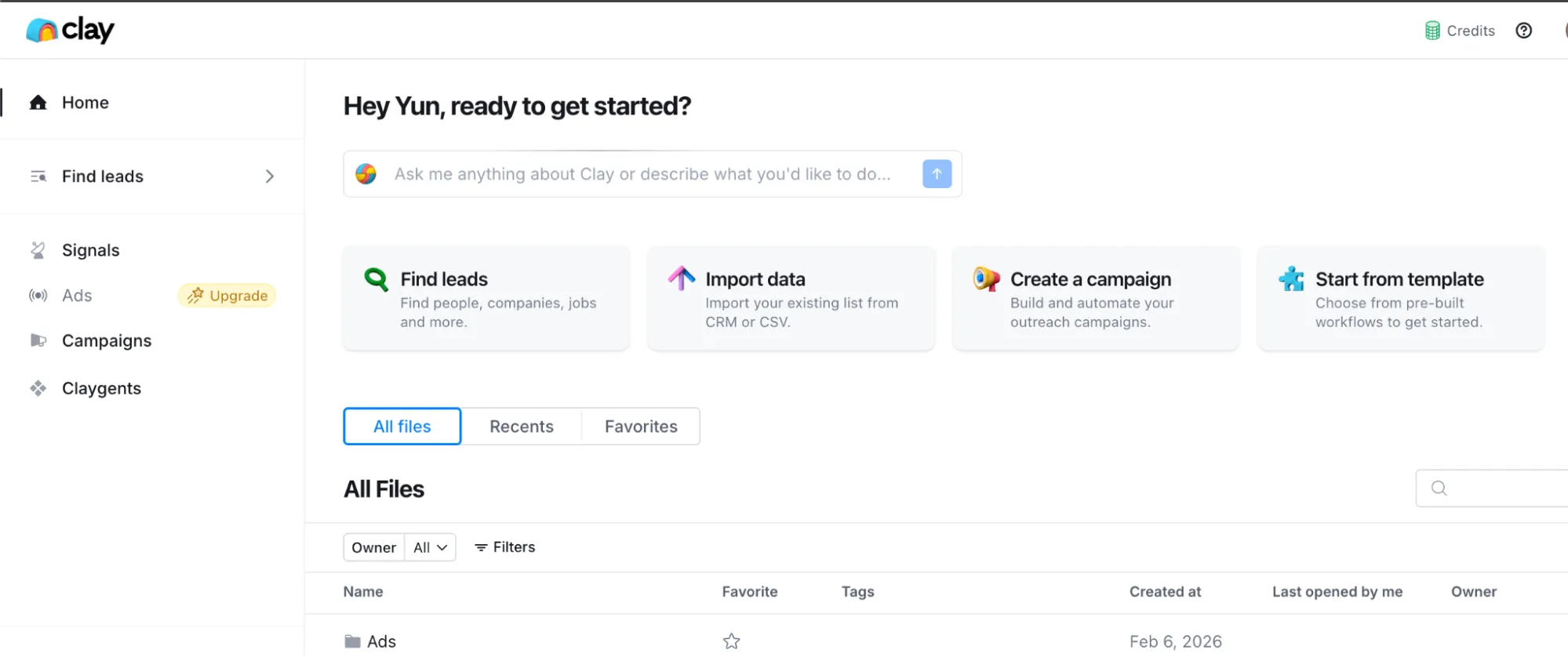Open the Owner All dropdown
This screenshot has width=1568, height=657.
430,547
